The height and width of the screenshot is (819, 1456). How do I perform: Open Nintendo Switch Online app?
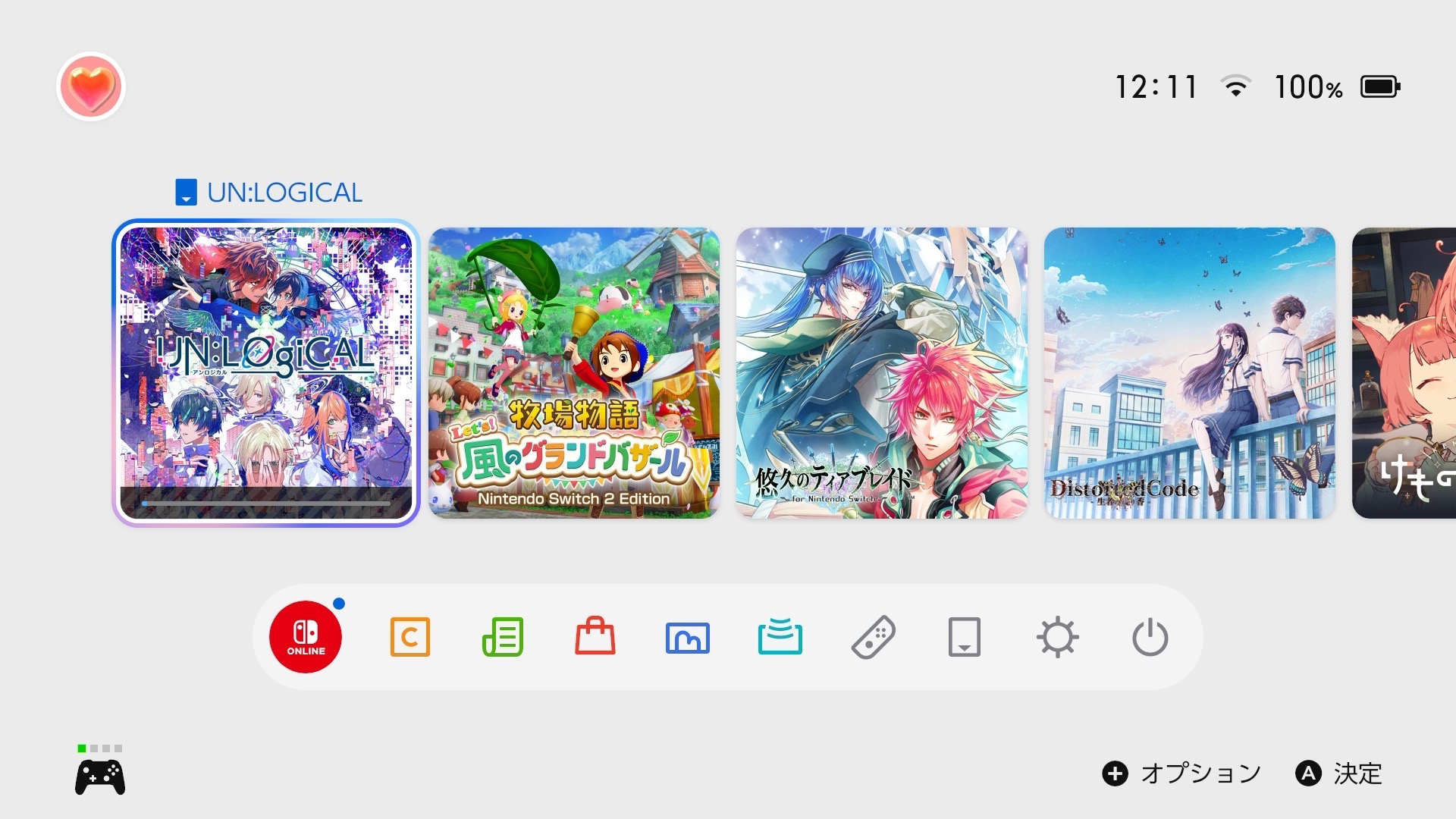[306, 637]
